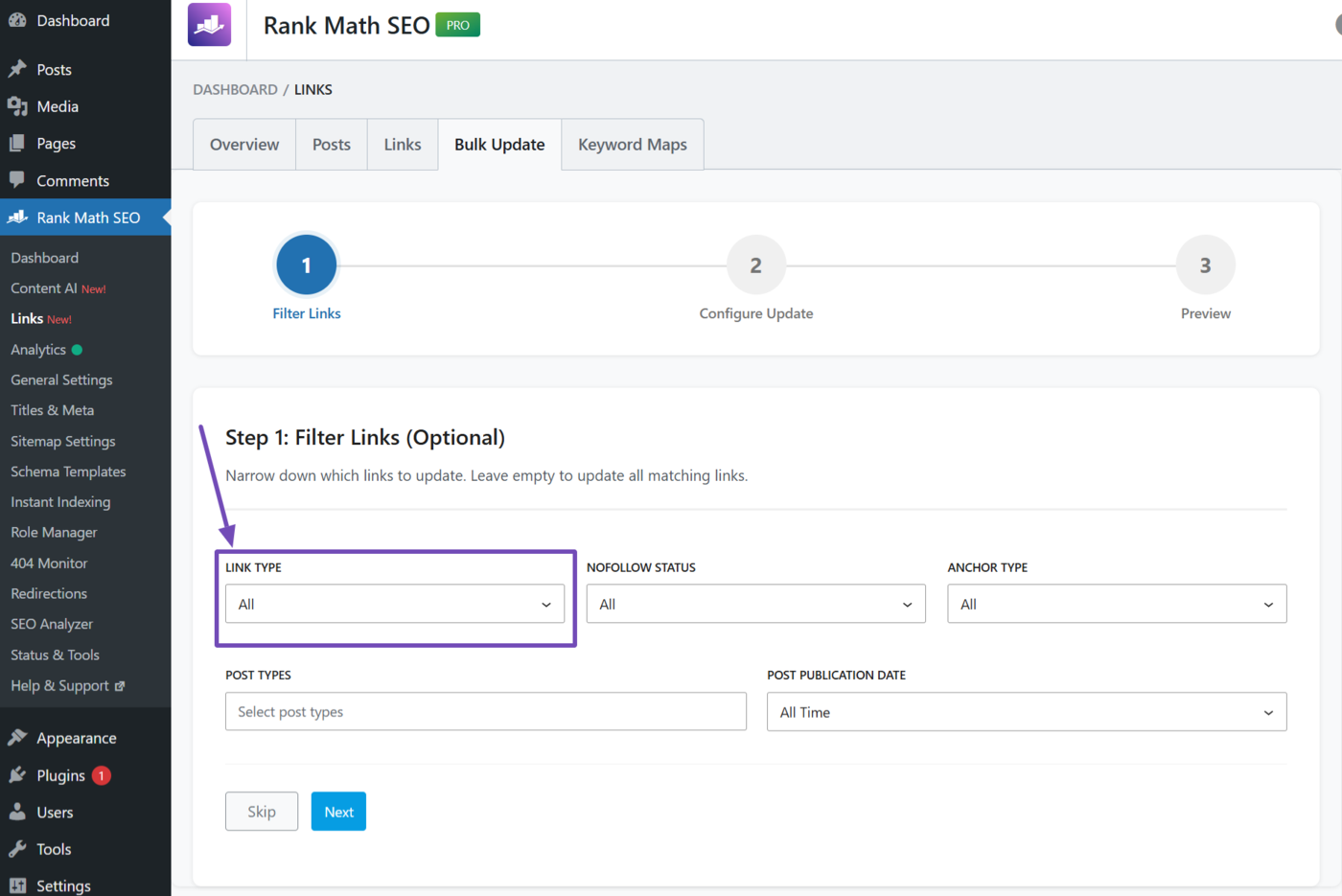Open Comments using the speech bubble icon

coord(19,180)
